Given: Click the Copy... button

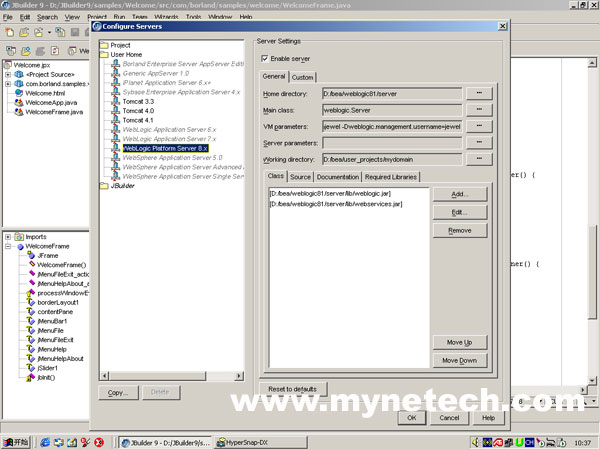Looking at the screenshot, I should coord(118,393).
